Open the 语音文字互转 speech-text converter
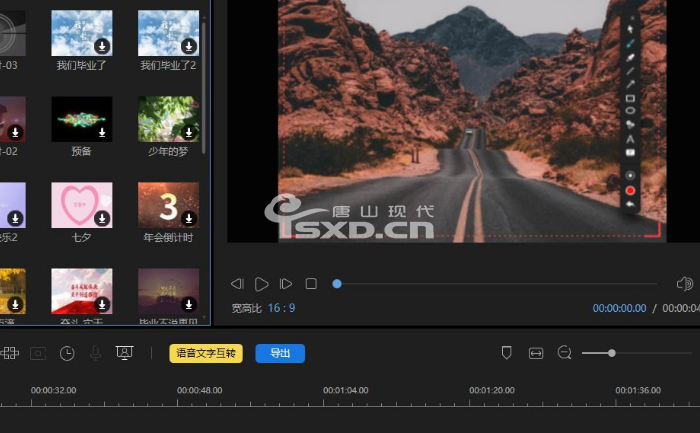Screen dimensions: 700x433 206,353
